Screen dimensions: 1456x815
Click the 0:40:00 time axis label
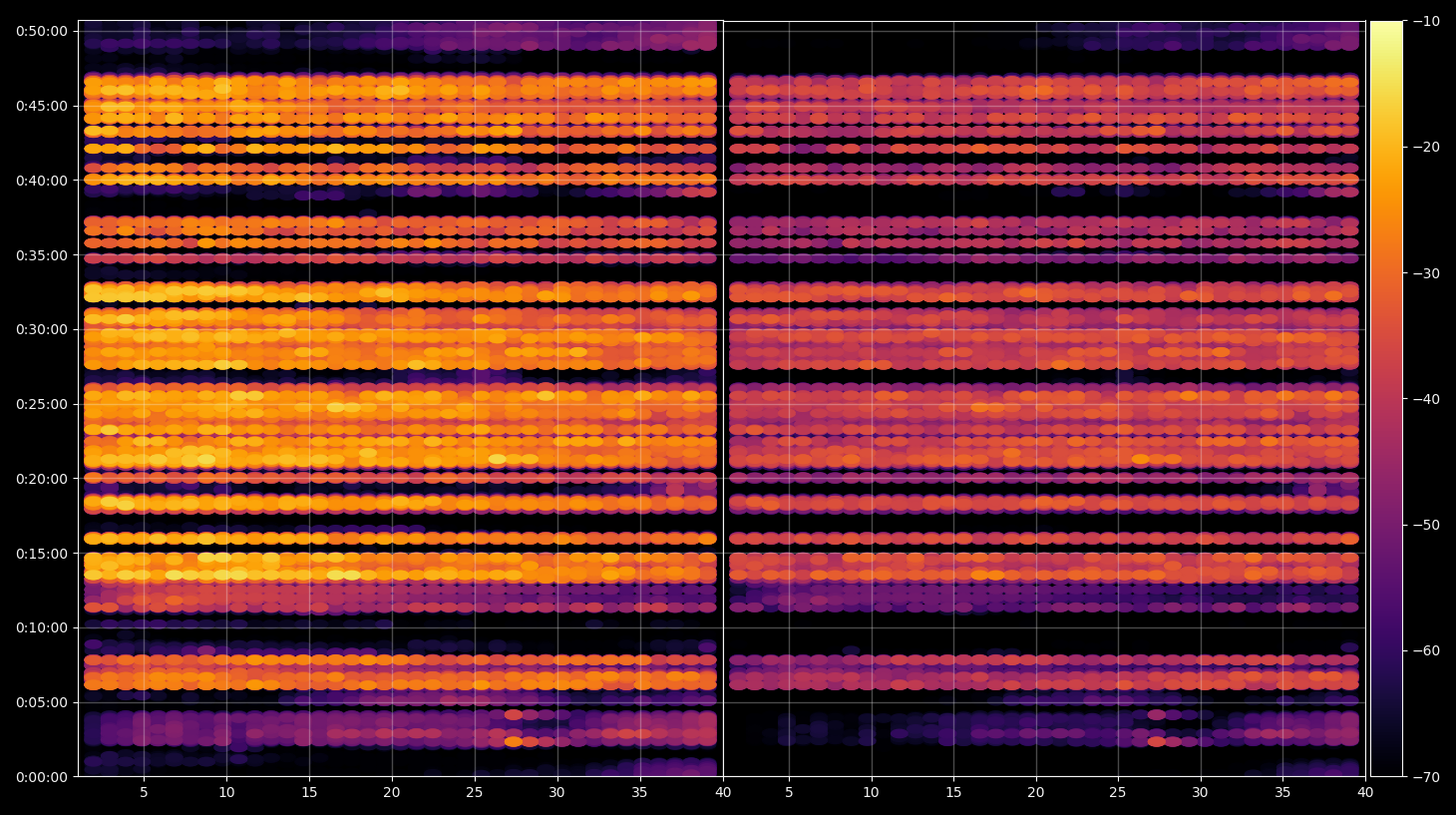(42, 181)
